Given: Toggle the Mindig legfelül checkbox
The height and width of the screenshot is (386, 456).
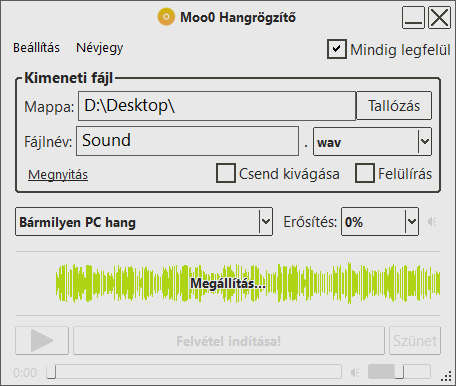Looking at the screenshot, I should (x=336, y=49).
